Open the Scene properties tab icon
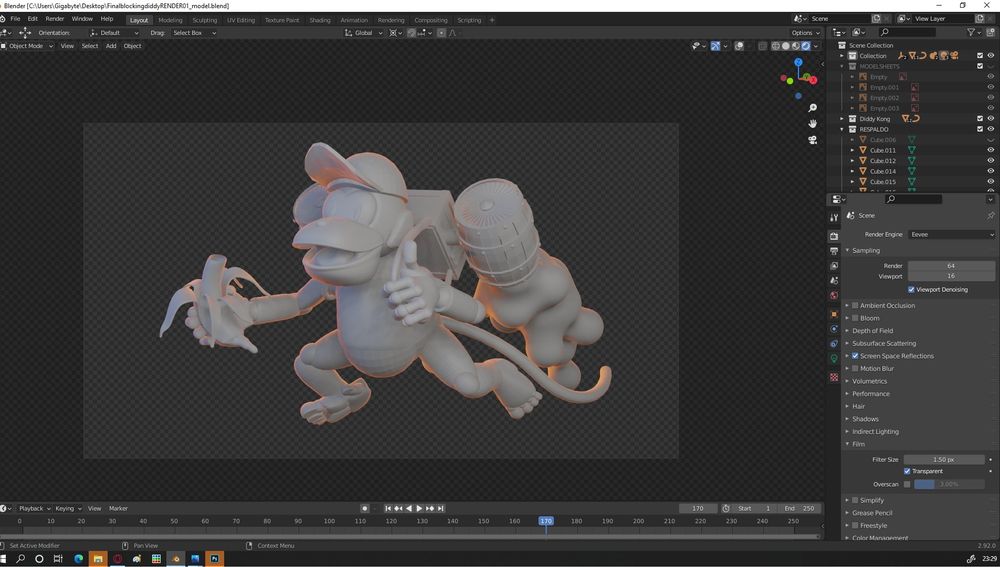 point(834,281)
